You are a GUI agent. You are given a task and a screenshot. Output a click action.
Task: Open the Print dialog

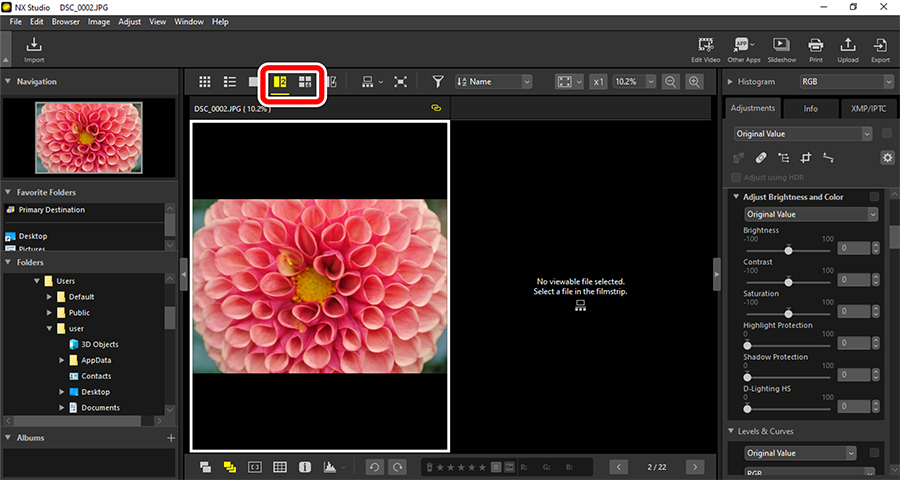coord(815,49)
